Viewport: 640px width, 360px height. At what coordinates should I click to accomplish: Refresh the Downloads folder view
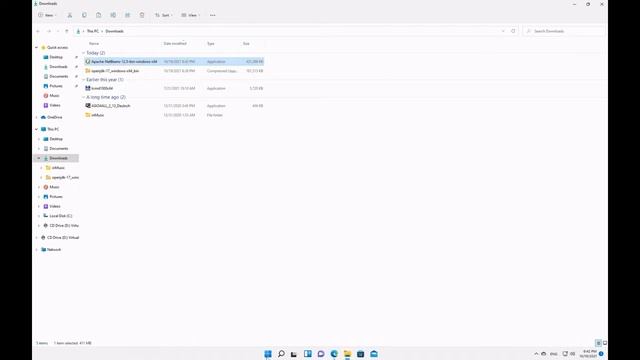coord(513,31)
